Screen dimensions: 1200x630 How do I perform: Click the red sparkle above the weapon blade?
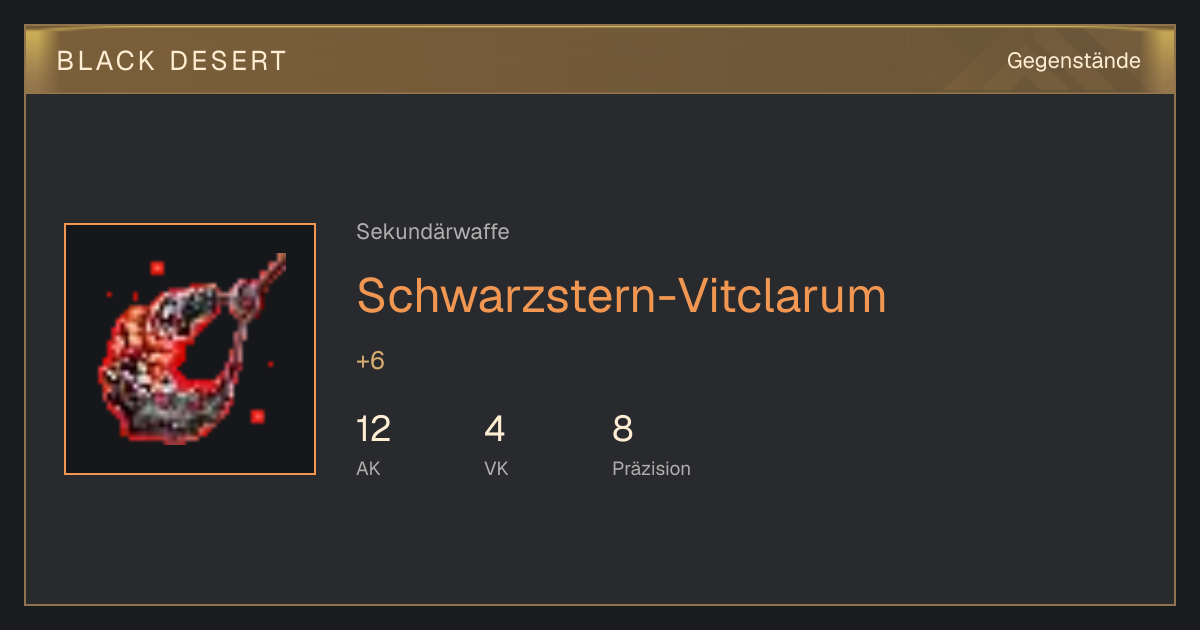(157, 267)
